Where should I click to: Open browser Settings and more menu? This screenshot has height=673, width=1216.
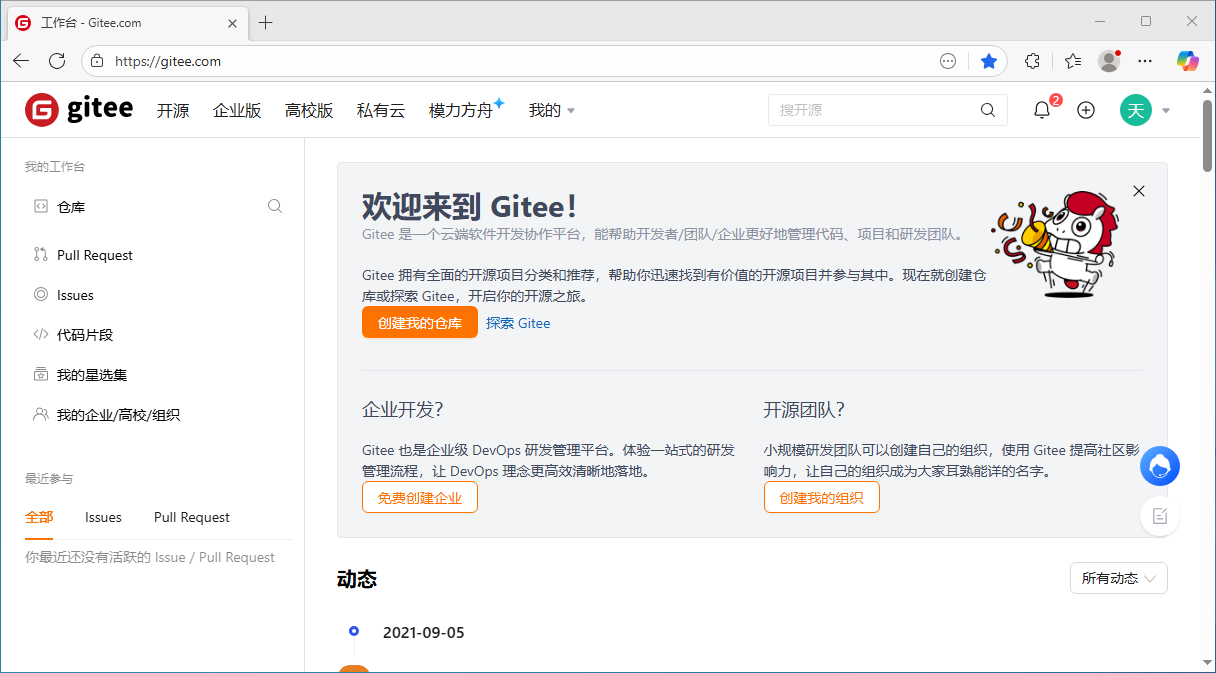[1146, 61]
